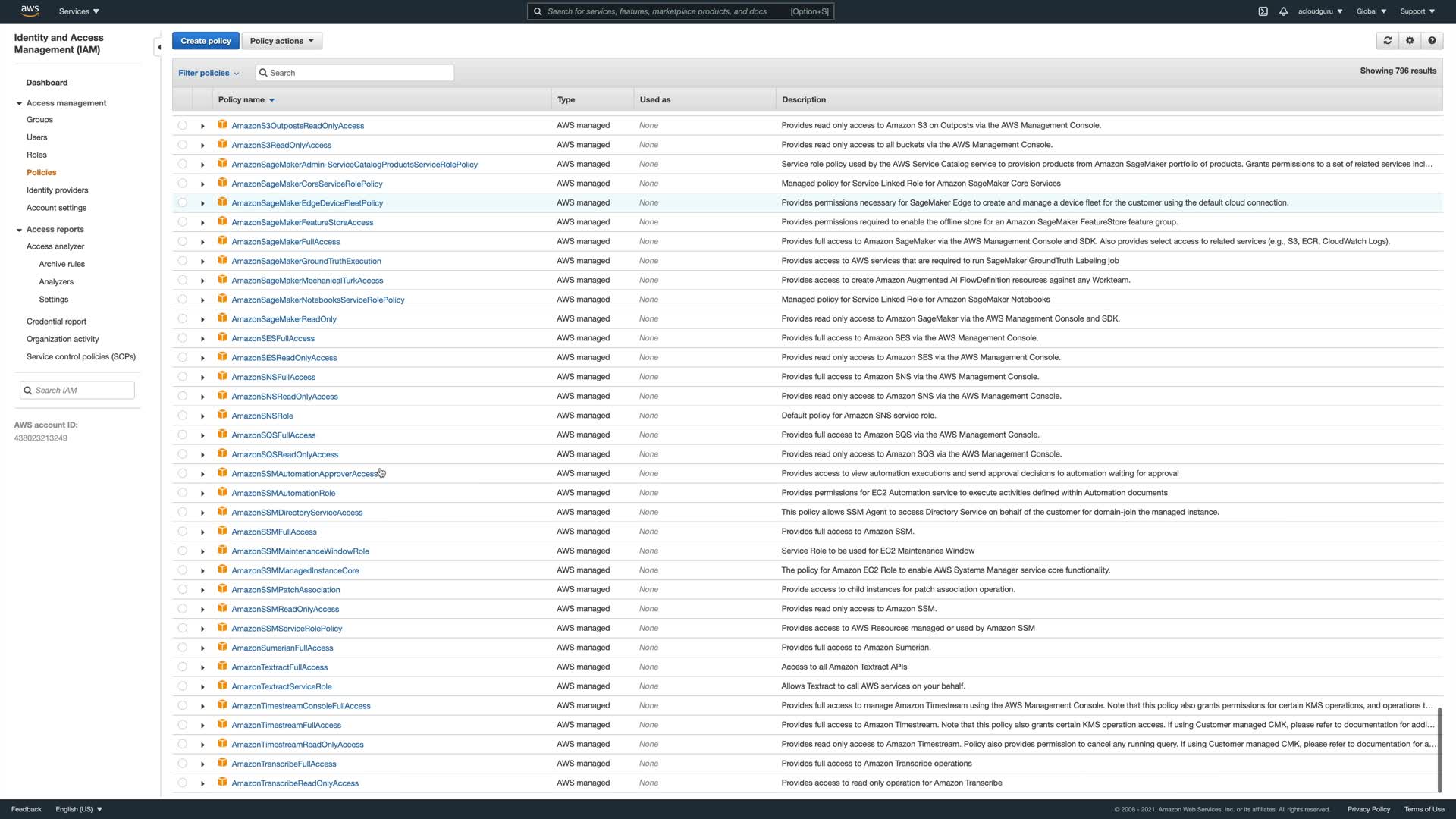This screenshot has width=1456, height=819.
Task: Click the policy list vertical scrollbar
Action: click(x=1439, y=749)
